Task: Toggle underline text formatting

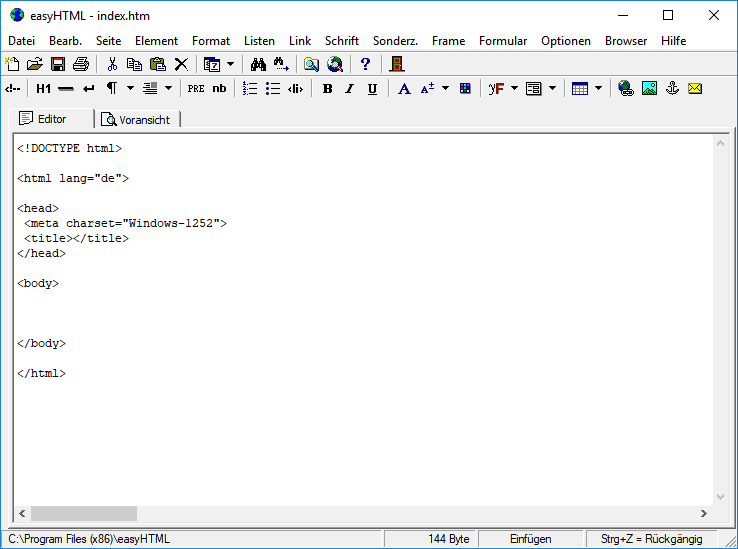Action: [x=372, y=88]
